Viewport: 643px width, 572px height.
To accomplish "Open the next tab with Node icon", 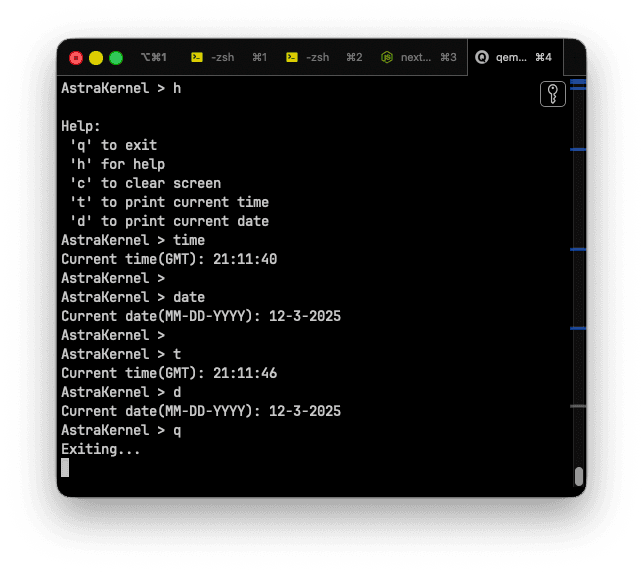I will pyautogui.click(x=419, y=57).
